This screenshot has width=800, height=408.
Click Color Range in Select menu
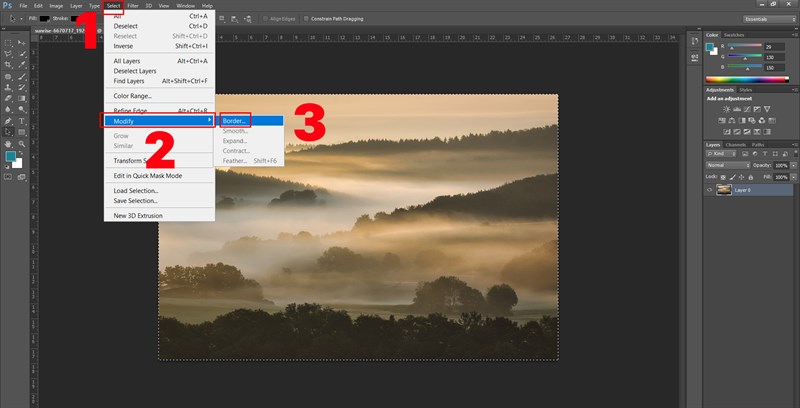132,96
